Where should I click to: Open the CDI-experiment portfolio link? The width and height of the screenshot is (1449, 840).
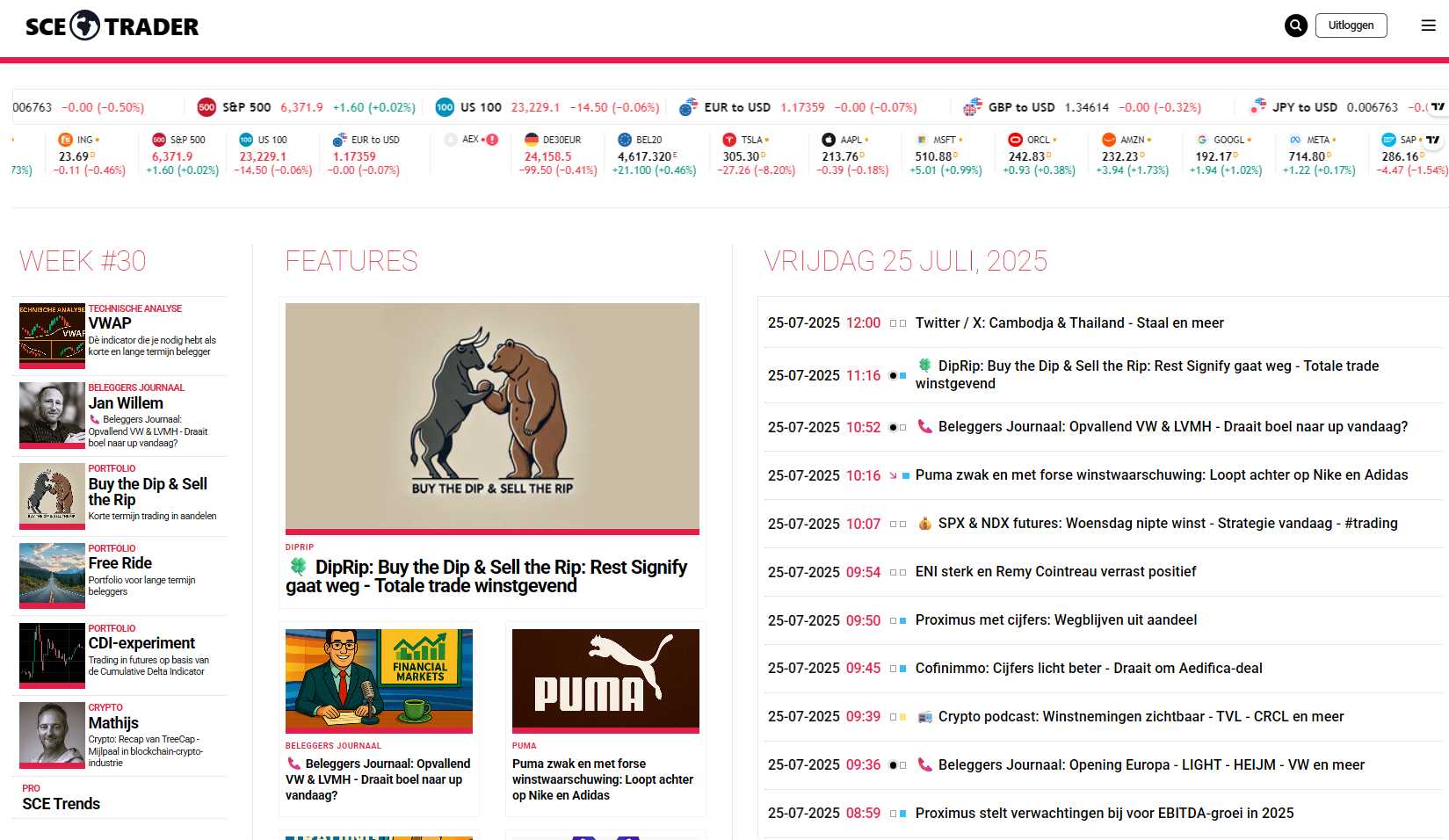[142, 643]
